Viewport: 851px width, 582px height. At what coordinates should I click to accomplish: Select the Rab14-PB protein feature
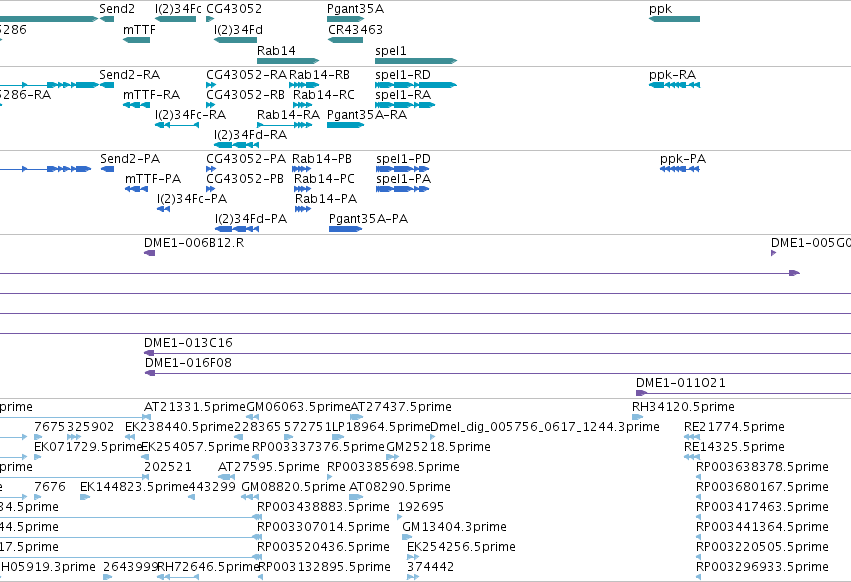click(x=301, y=169)
